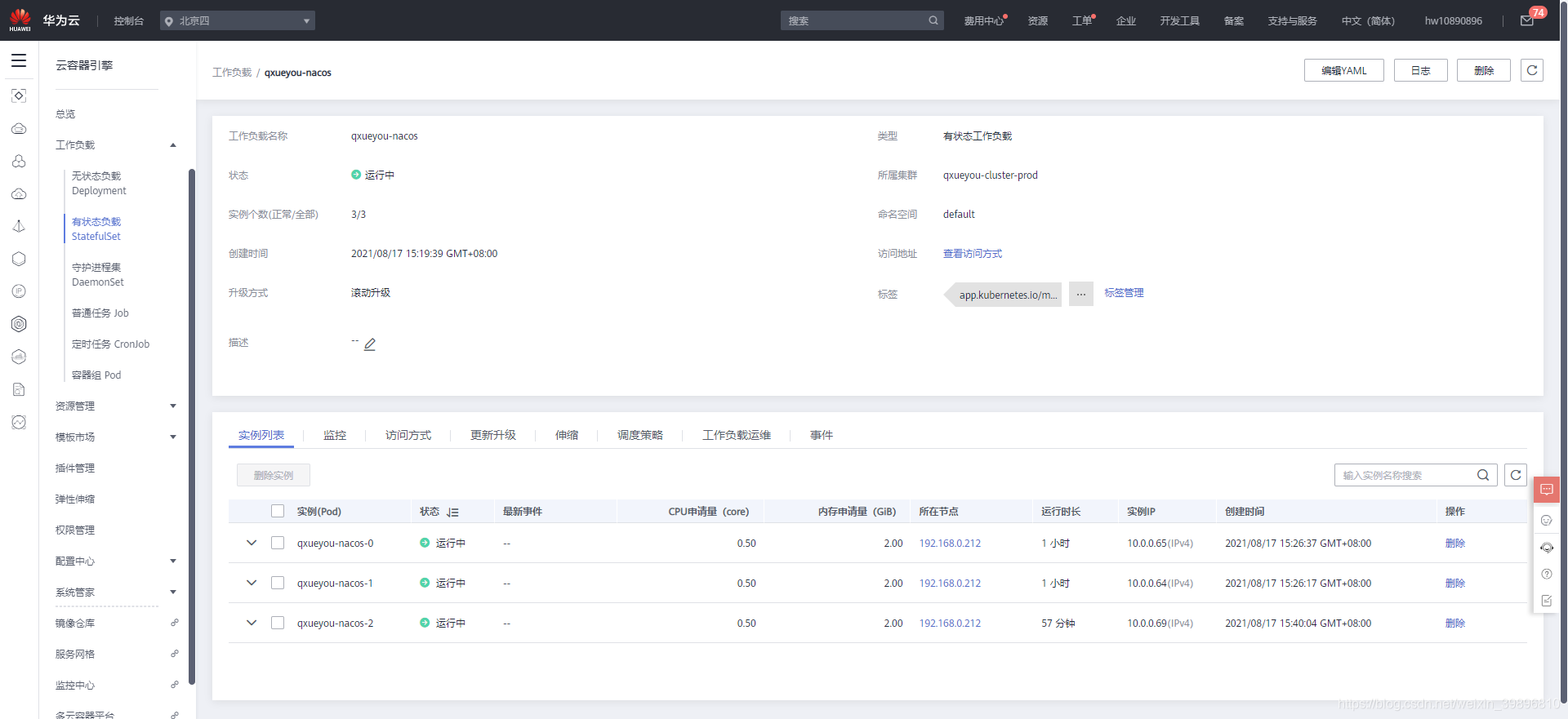Switch to the 访问方式 tab

408,435
